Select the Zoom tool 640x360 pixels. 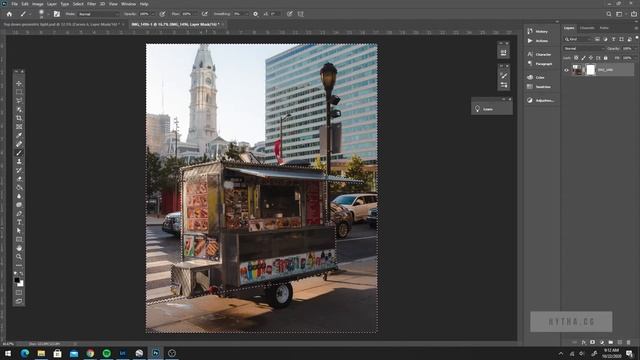click(x=19, y=257)
